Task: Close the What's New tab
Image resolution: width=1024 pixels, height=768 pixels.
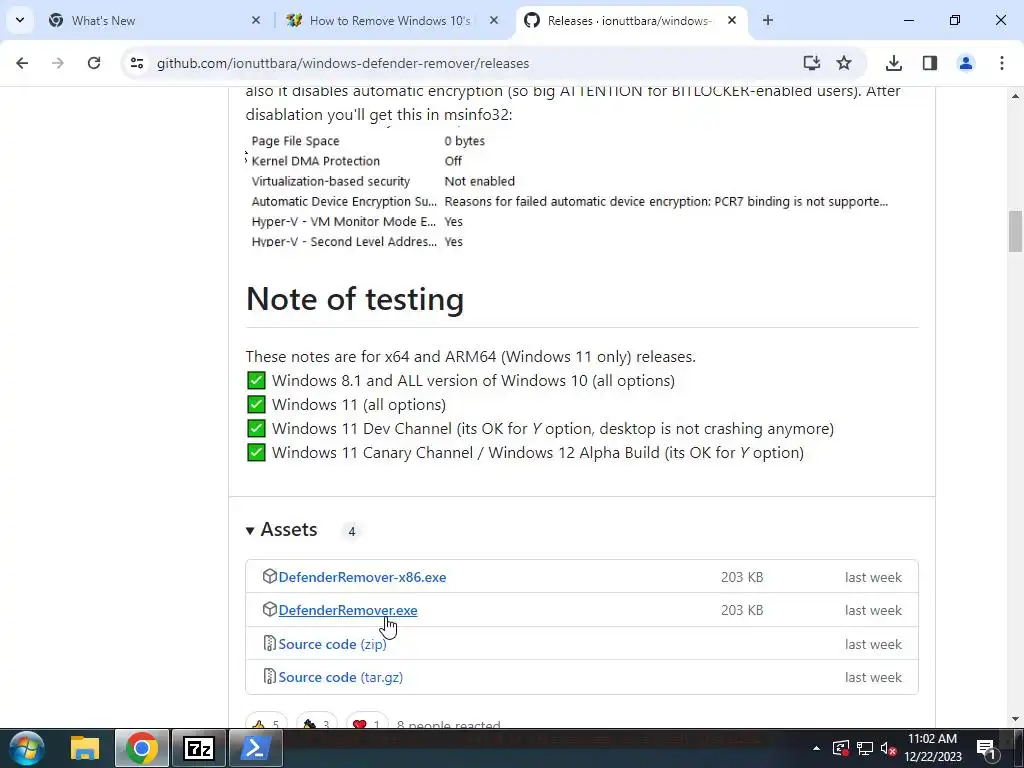Action: [256, 20]
